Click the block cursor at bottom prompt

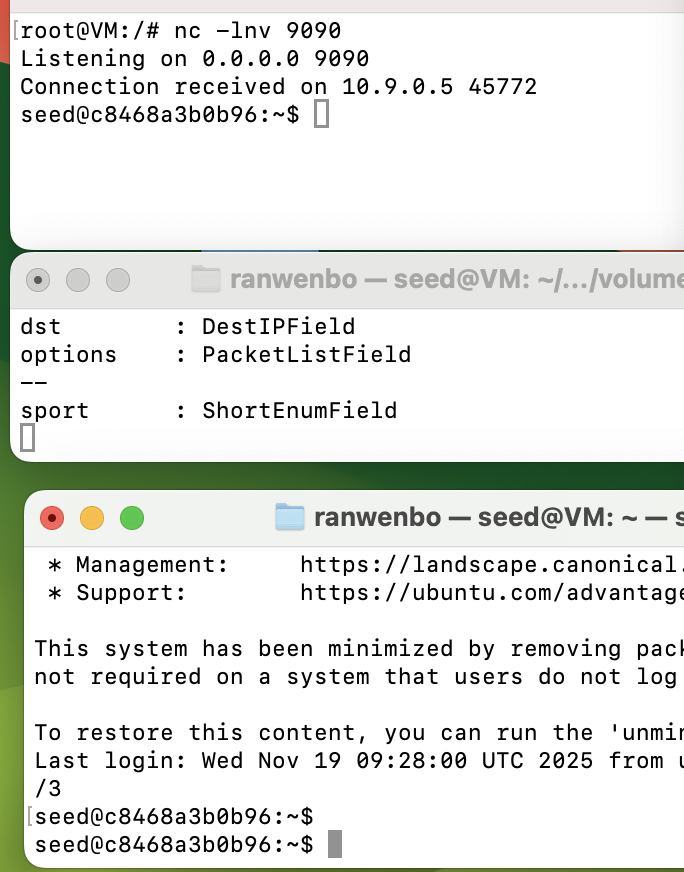[335, 844]
